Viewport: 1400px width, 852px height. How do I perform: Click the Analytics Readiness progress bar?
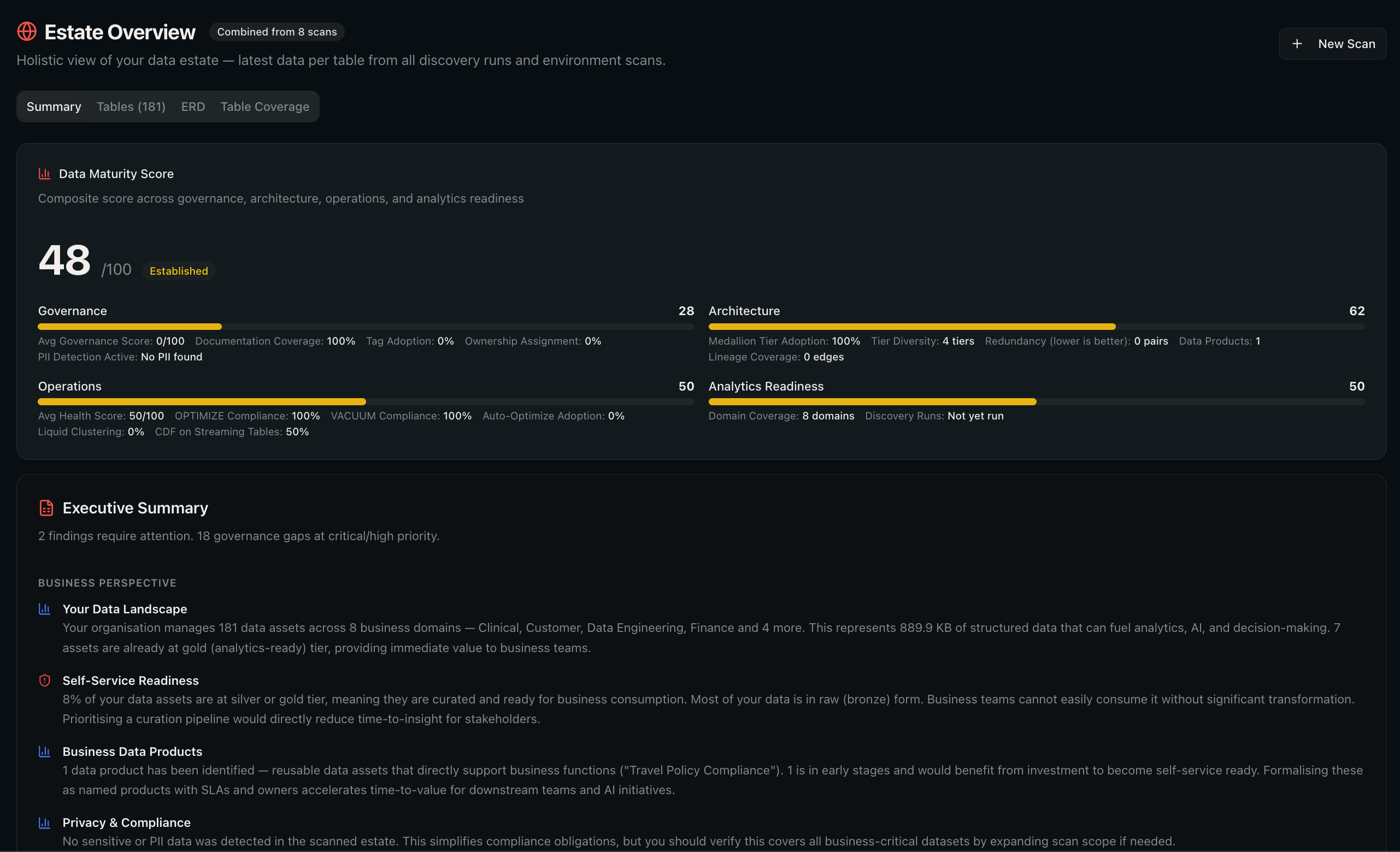pyautogui.click(x=1037, y=401)
